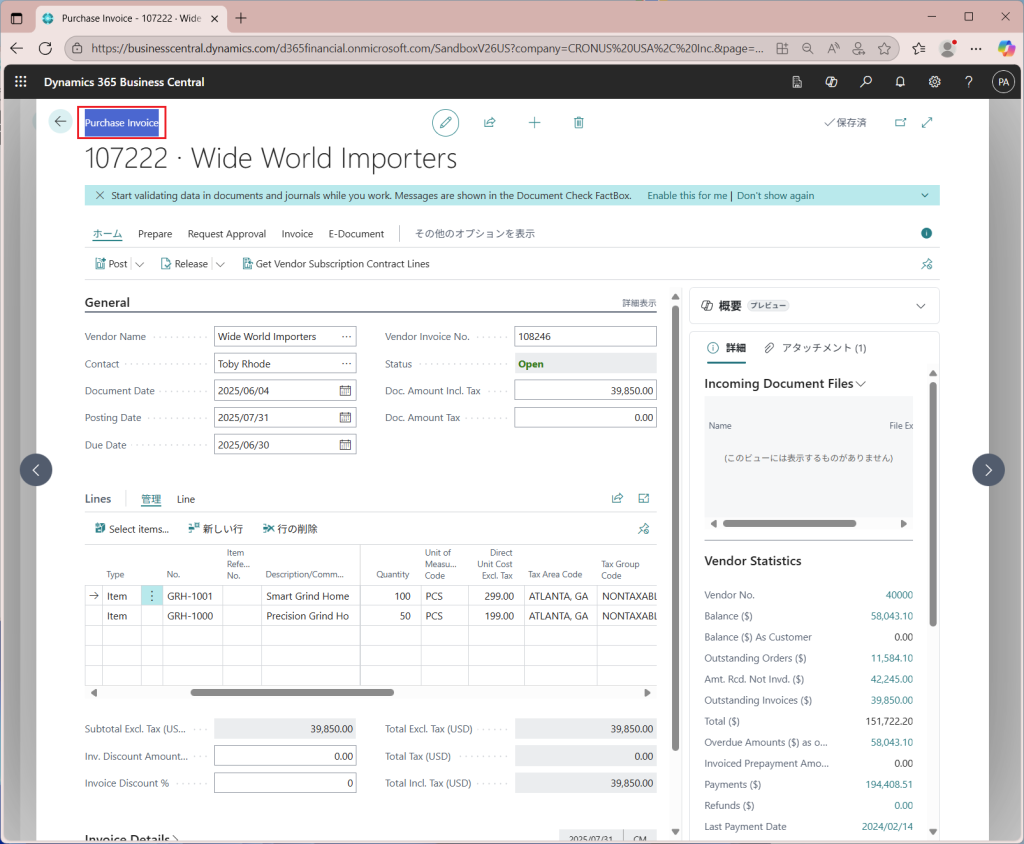This screenshot has width=1024, height=844.
Task: Open the E-Document menu
Action: click(x=356, y=234)
